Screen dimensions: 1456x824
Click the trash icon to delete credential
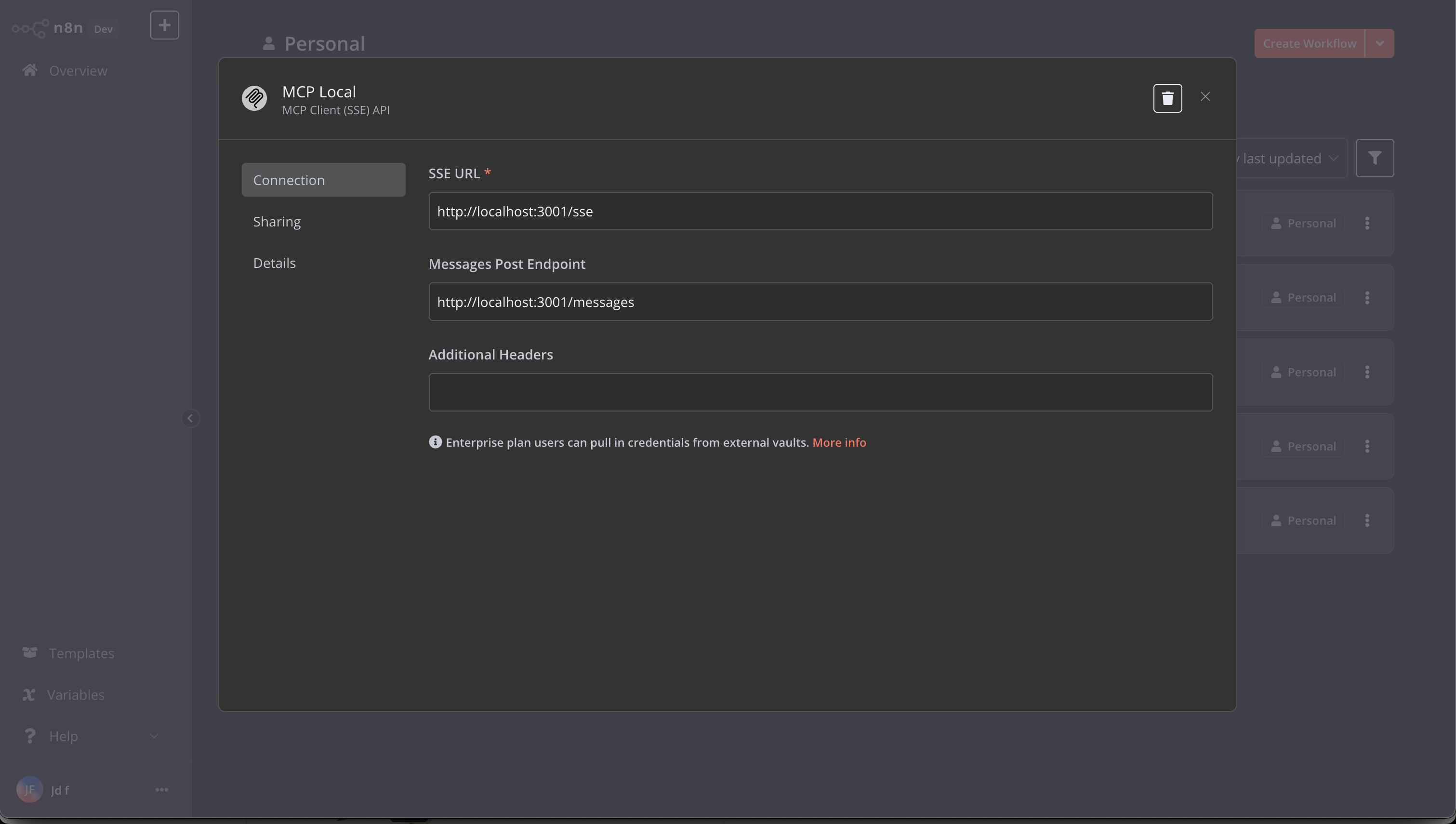tap(1167, 98)
